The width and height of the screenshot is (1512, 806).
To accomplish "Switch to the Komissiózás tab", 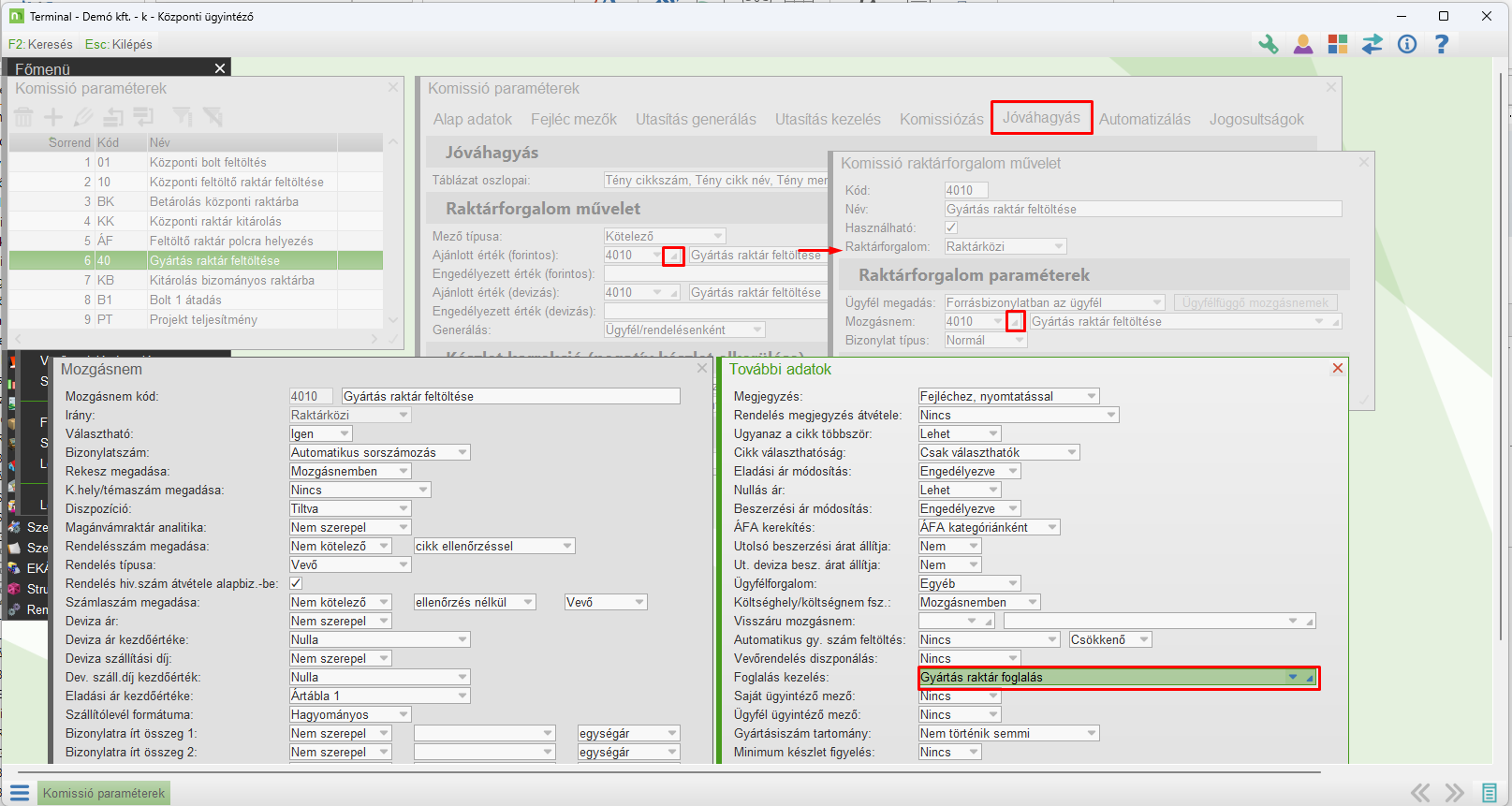I will point(942,119).
